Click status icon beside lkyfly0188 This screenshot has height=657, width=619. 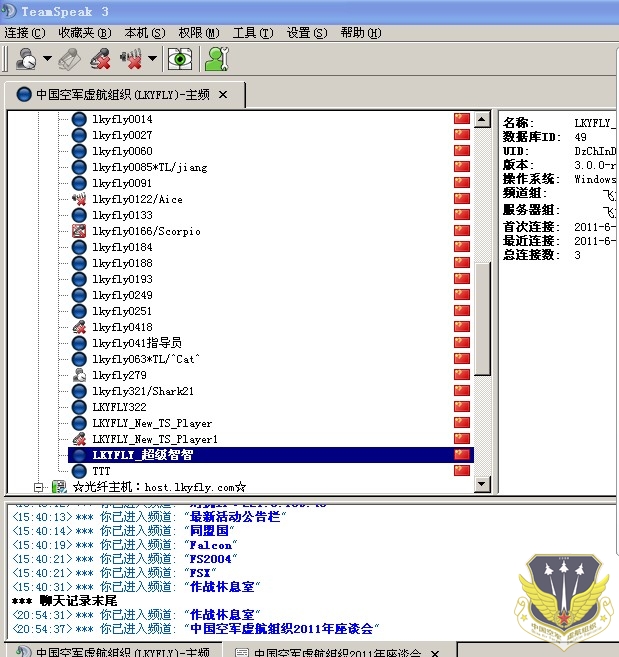click(79, 263)
